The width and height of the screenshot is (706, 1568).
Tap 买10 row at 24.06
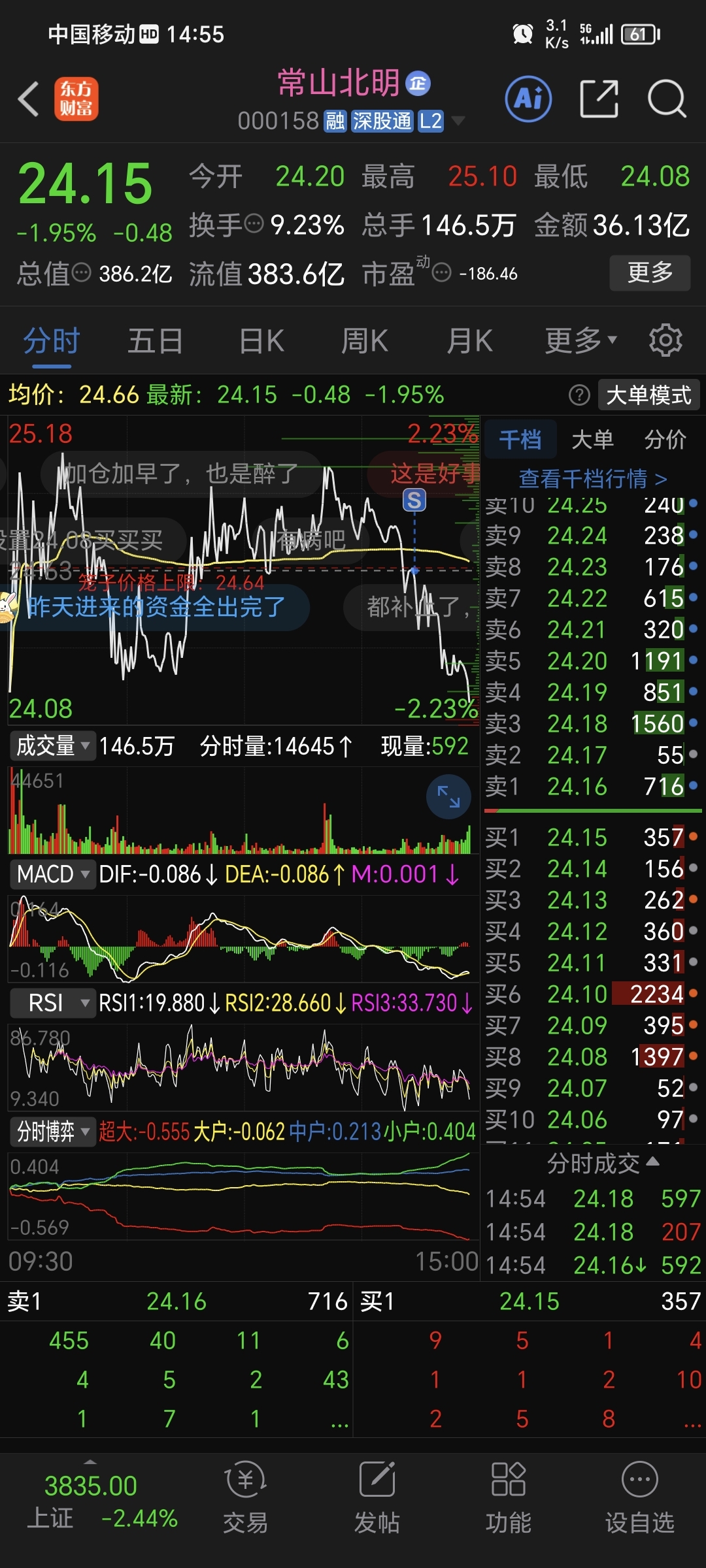click(592, 1119)
